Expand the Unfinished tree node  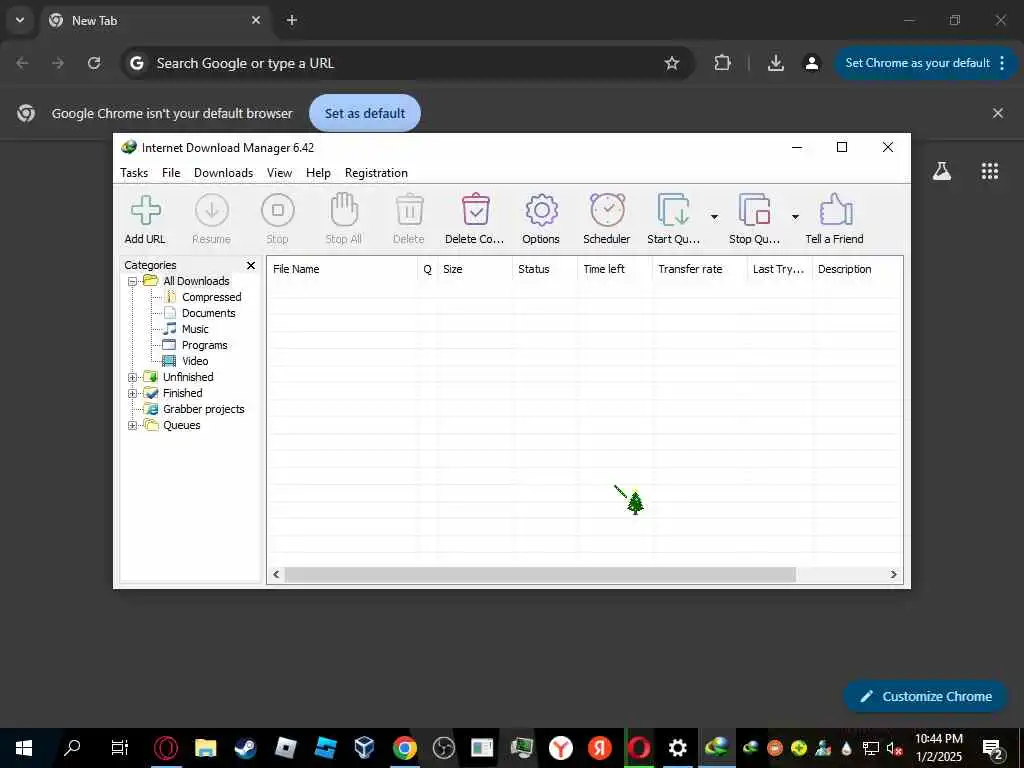pyautogui.click(x=133, y=377)
